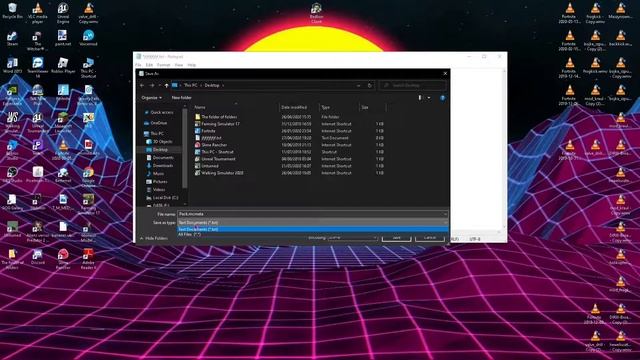Expand the address bar history dropdown
The width and height of the screenshot is (640, 360).
[358, 85]
